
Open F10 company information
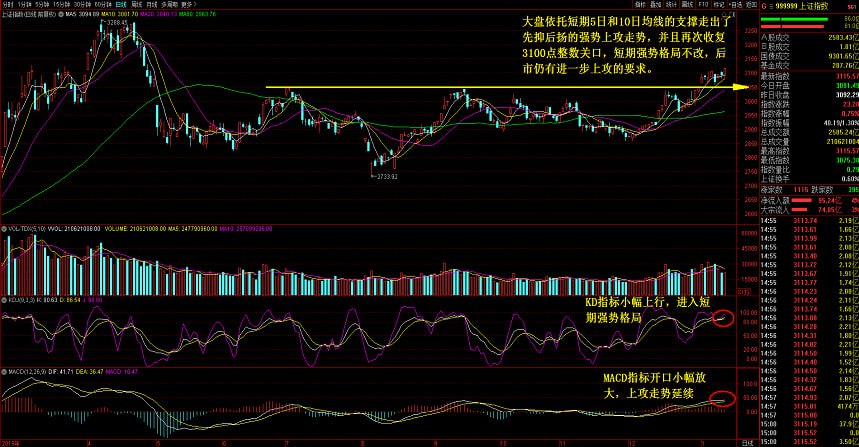[x=703, y=4]
